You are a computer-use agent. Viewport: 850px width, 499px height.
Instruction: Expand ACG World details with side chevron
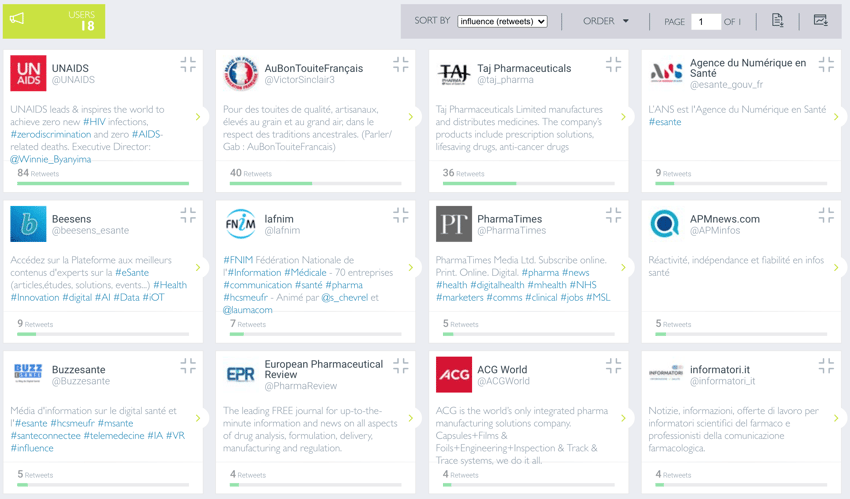click(x=623, y=418)
